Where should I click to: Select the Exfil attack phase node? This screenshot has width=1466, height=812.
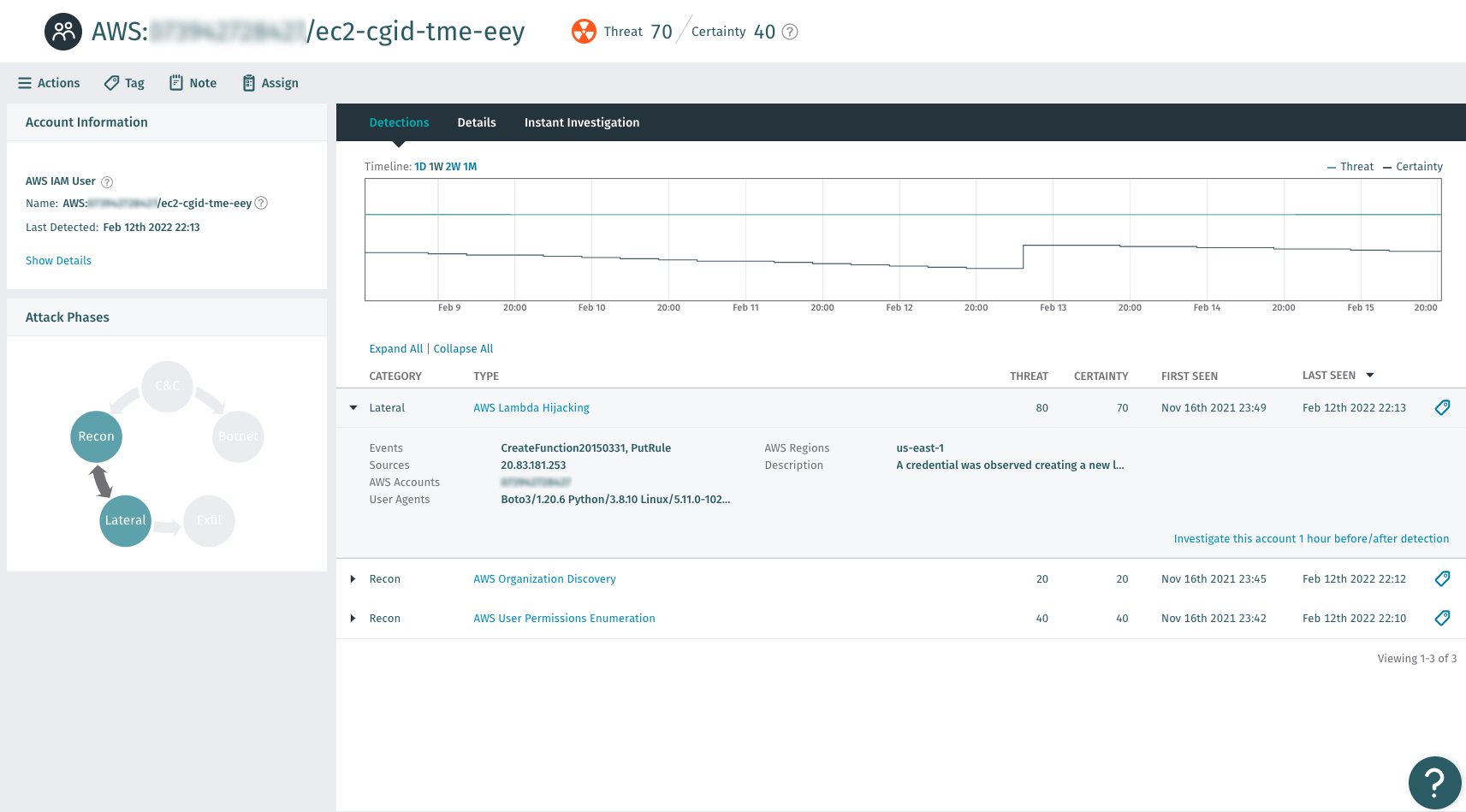point(209,520)
